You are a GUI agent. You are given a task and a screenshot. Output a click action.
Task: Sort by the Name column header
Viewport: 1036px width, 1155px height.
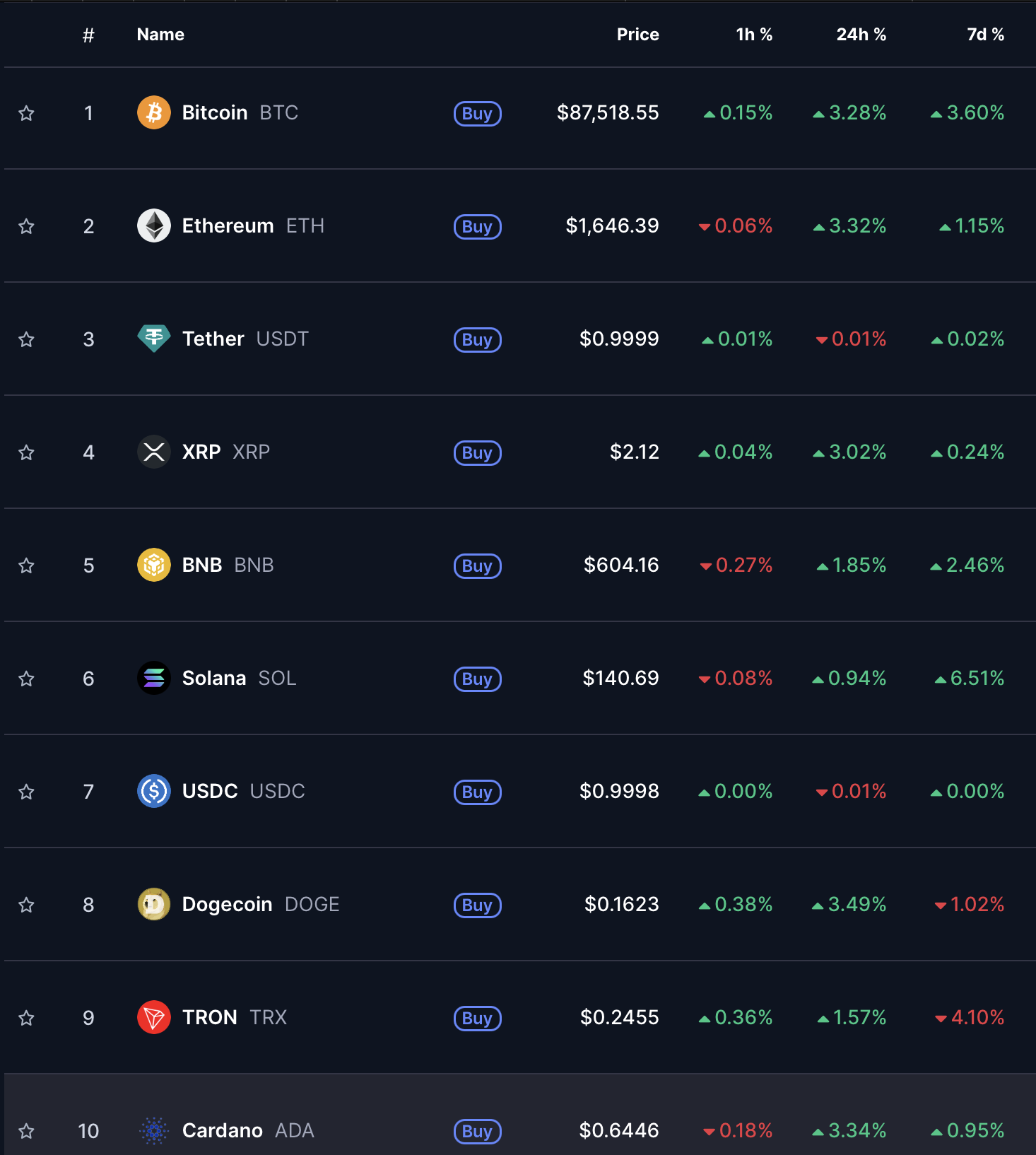coord(160,35)
